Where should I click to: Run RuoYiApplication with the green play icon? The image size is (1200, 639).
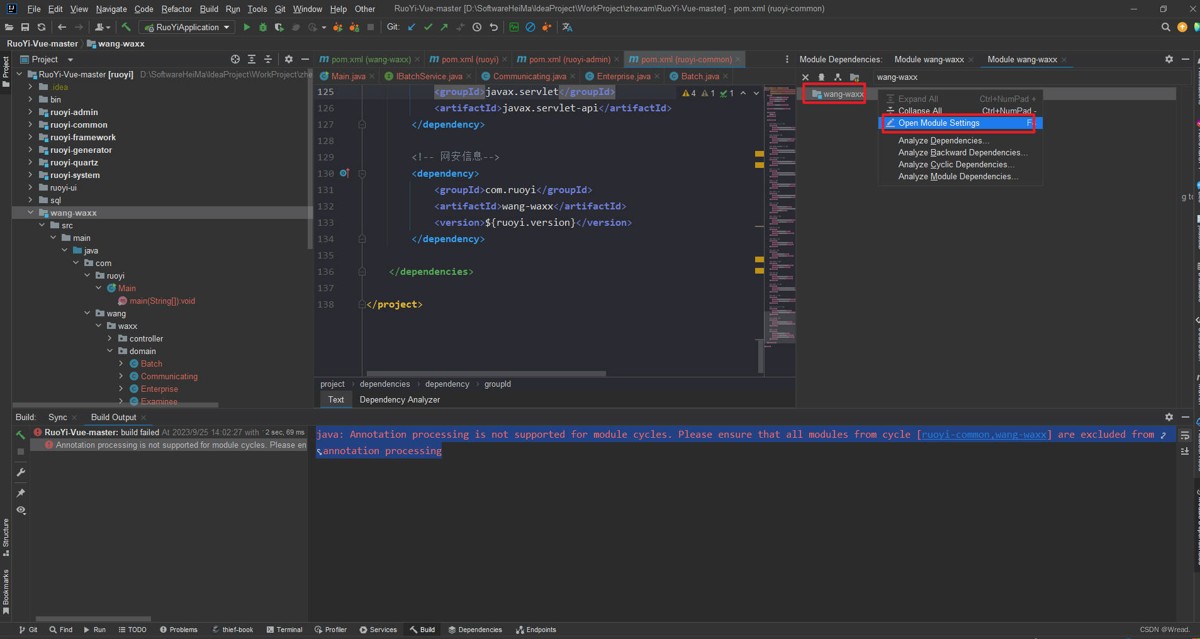tap(247, 27)
